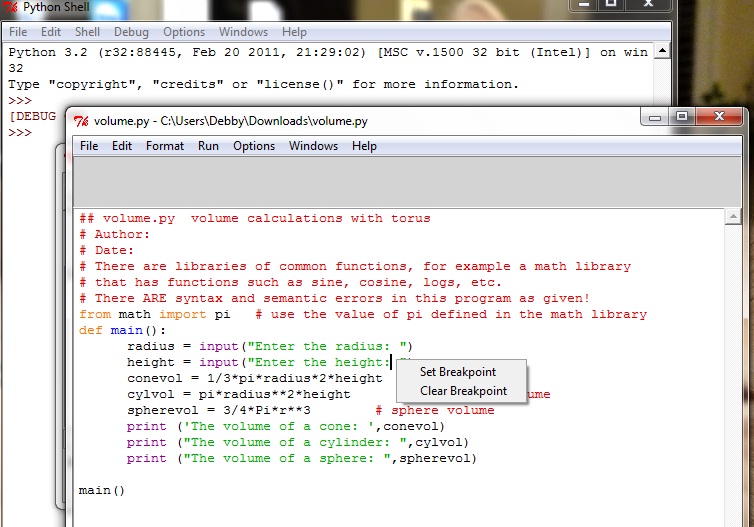The width and height of the screenshot is (754, 527).
Task: Click the volume.py window title bar text
Action: coord(231,121)
